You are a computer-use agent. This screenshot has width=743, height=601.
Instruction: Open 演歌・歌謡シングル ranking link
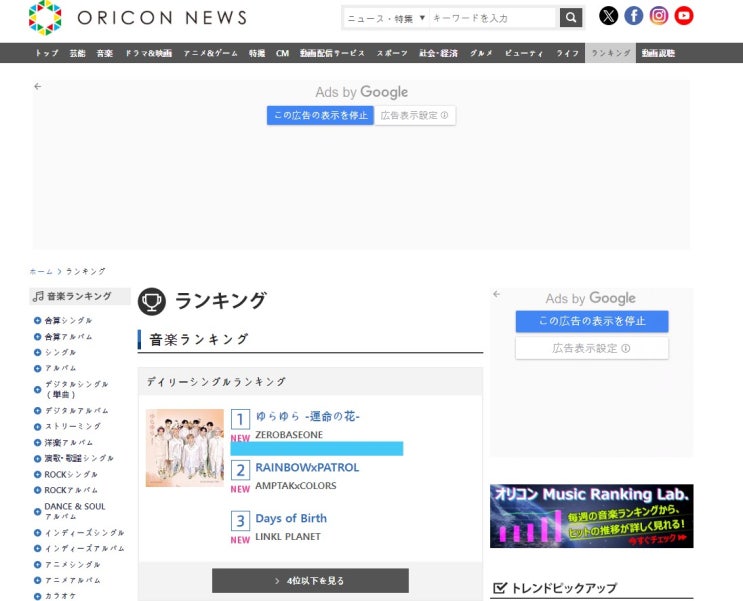(x=79, y=458)
